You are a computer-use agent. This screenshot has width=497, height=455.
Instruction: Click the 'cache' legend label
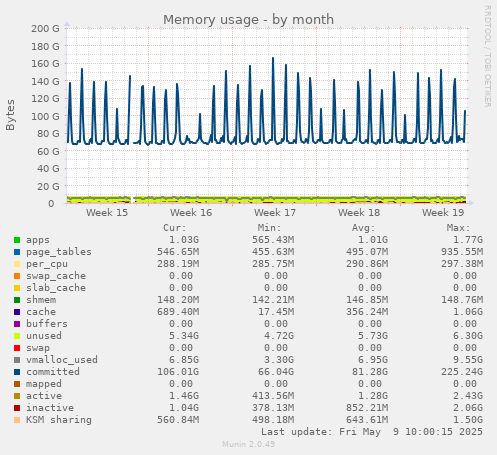41,312
